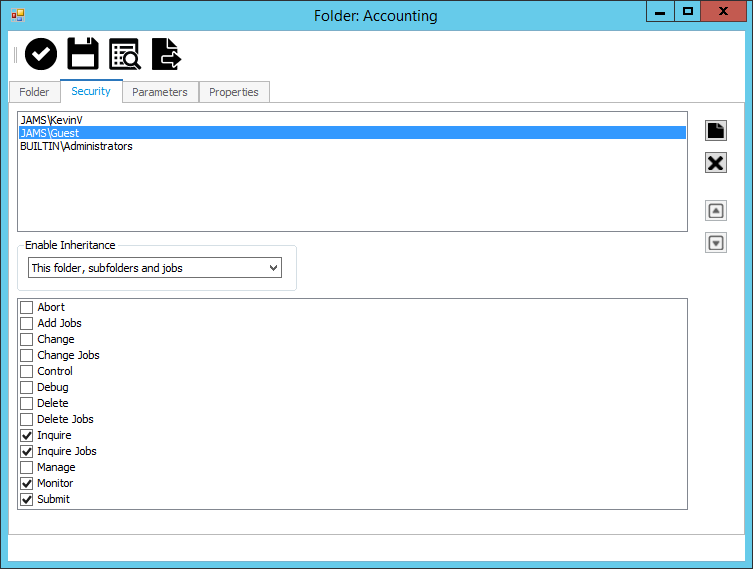Enable the Control permission checkbox

27,371
